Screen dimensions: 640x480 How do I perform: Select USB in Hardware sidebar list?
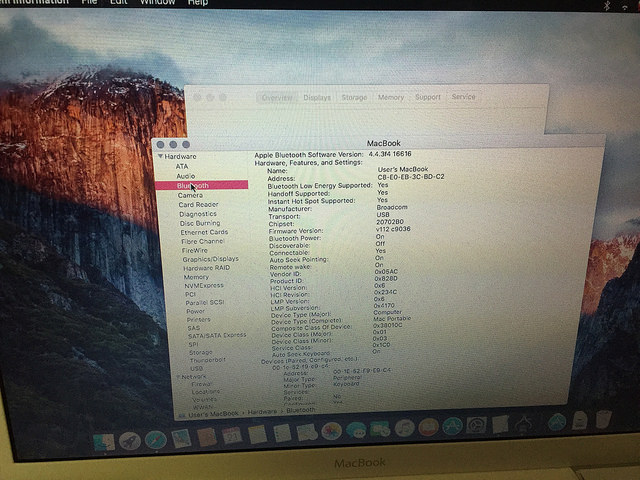[x=196, y=368]
